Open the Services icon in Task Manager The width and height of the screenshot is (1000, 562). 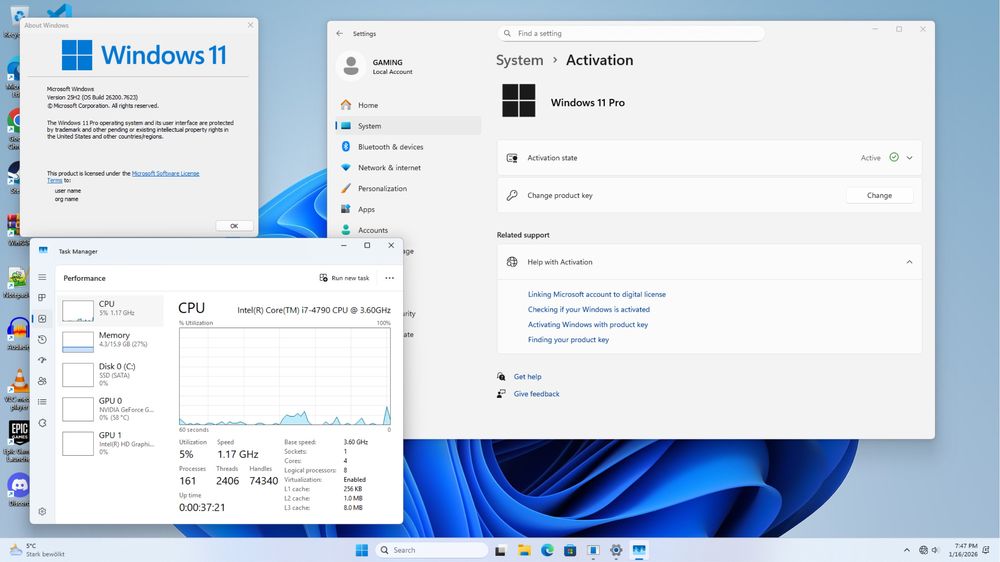(x=42, y=423)
